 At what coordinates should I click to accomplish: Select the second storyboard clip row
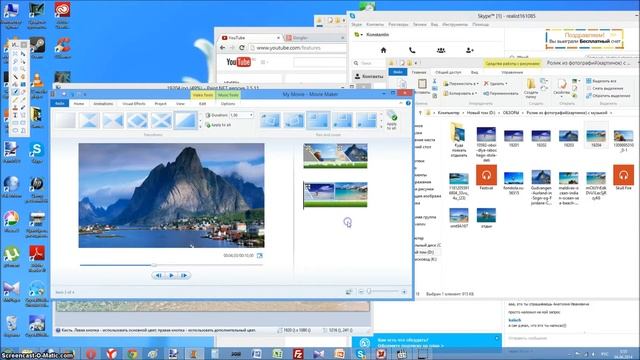coord(335,195)
